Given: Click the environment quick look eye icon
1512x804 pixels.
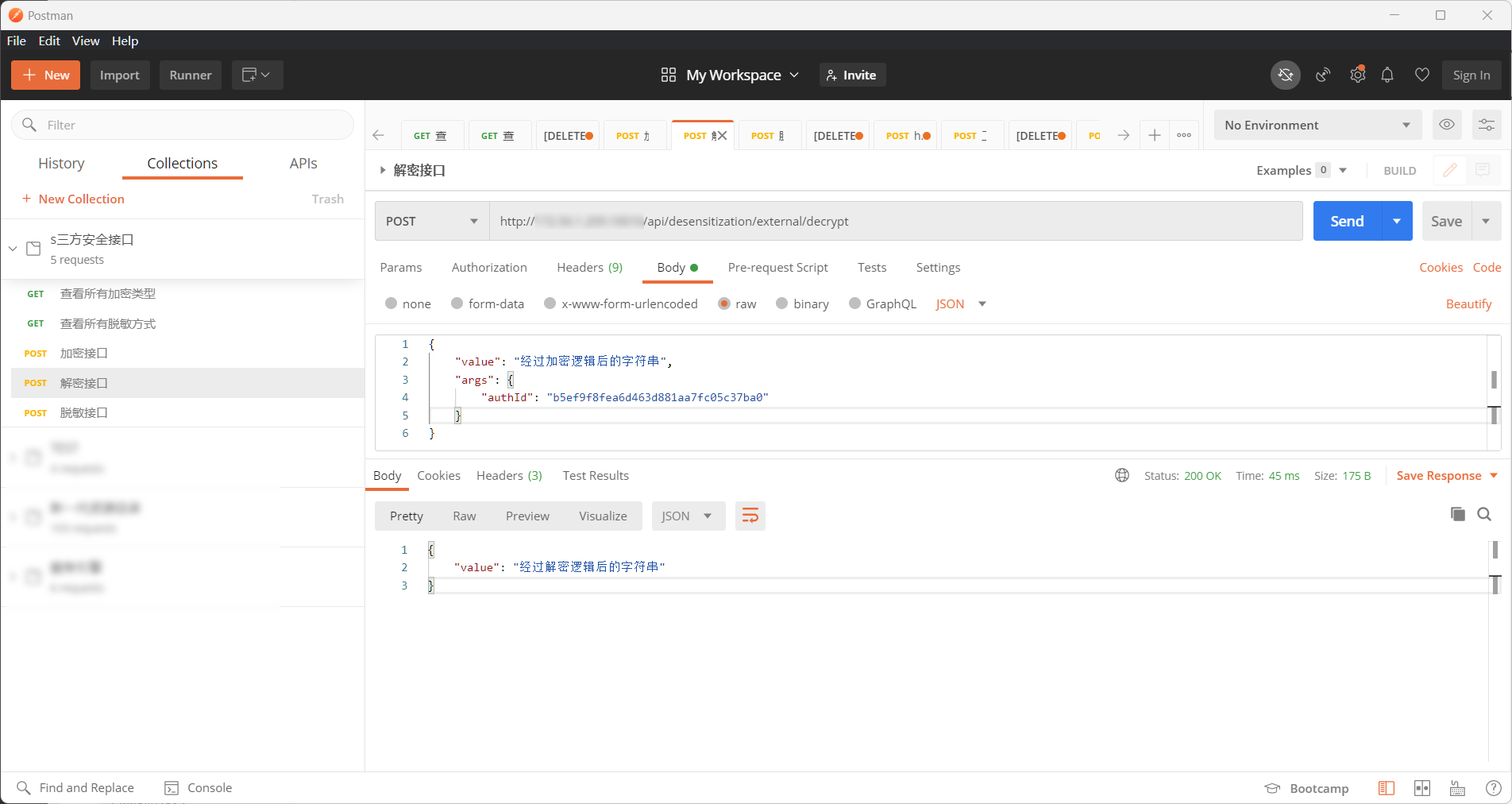Looking at the screenshot, I should 1447,125.
